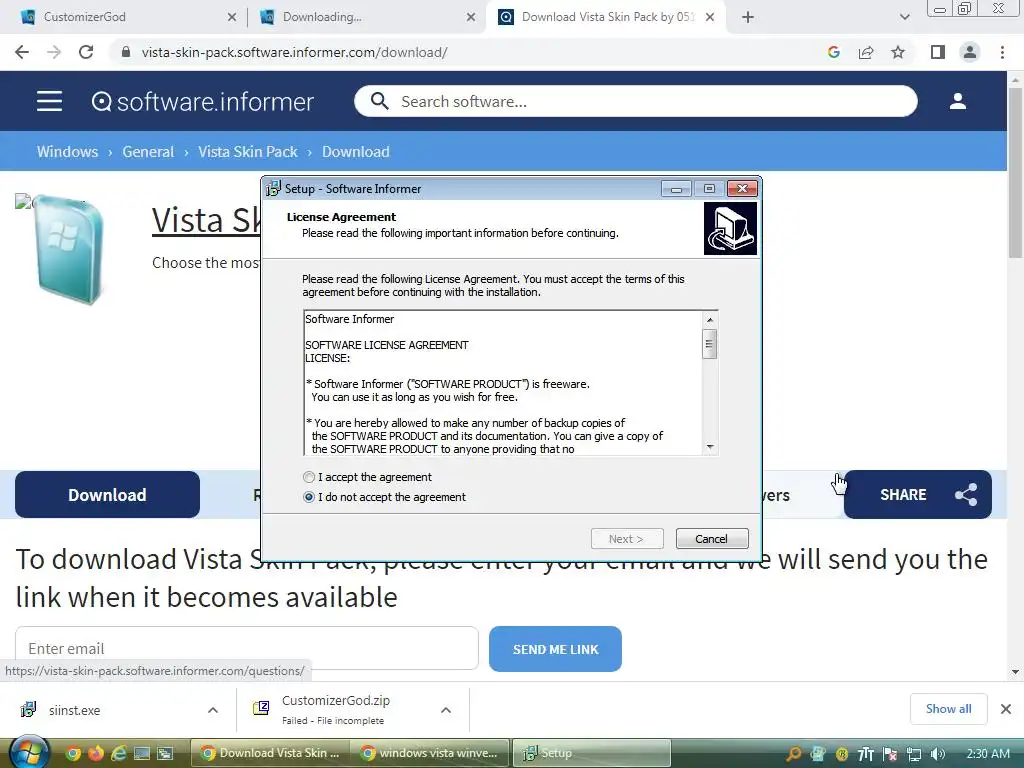Click the page scrollbar down arrow
1024x768 pixels.
click(x=1015, y=671)
